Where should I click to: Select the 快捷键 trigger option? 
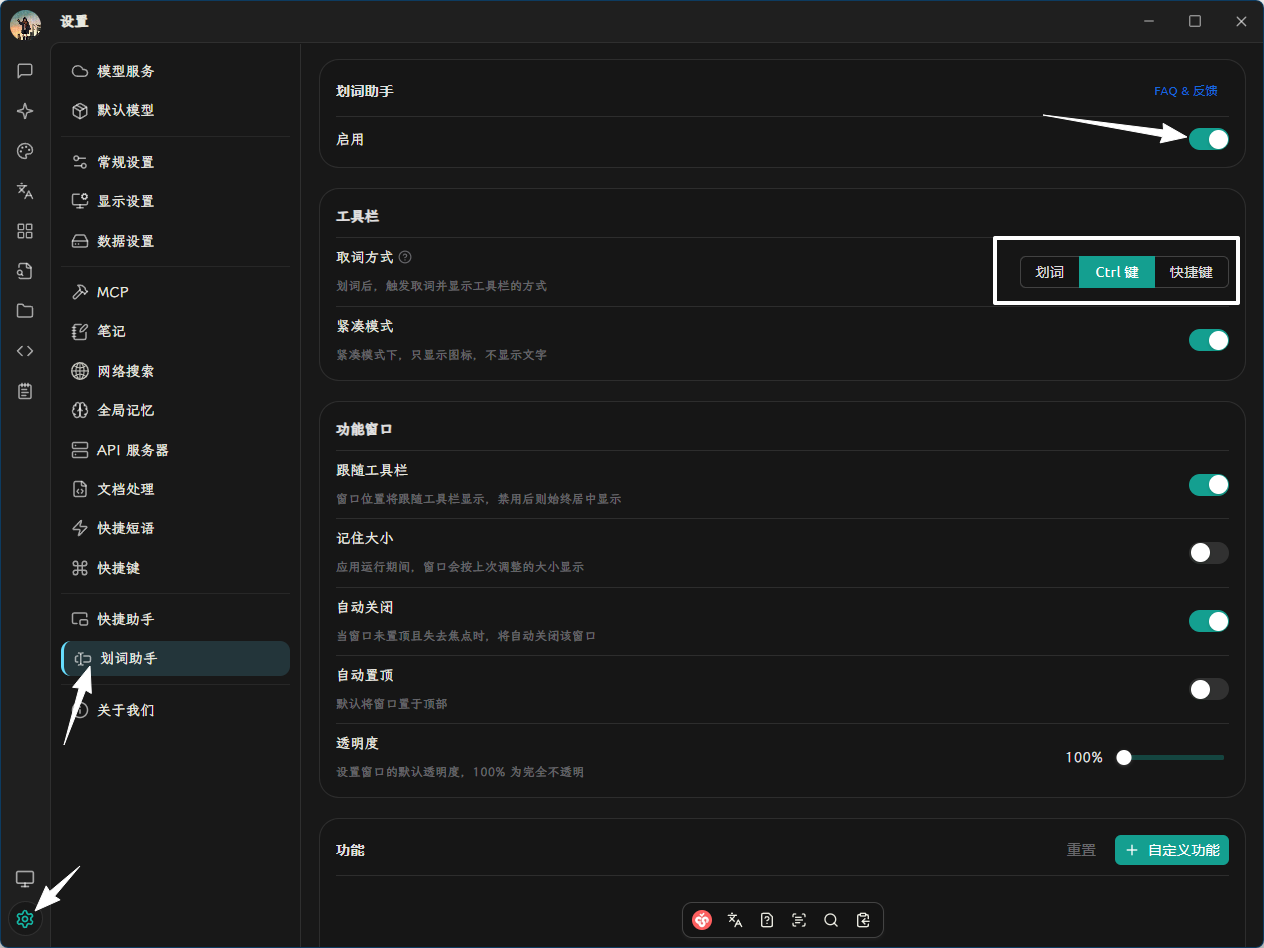pyautogui.click(x=1191, y=272)
